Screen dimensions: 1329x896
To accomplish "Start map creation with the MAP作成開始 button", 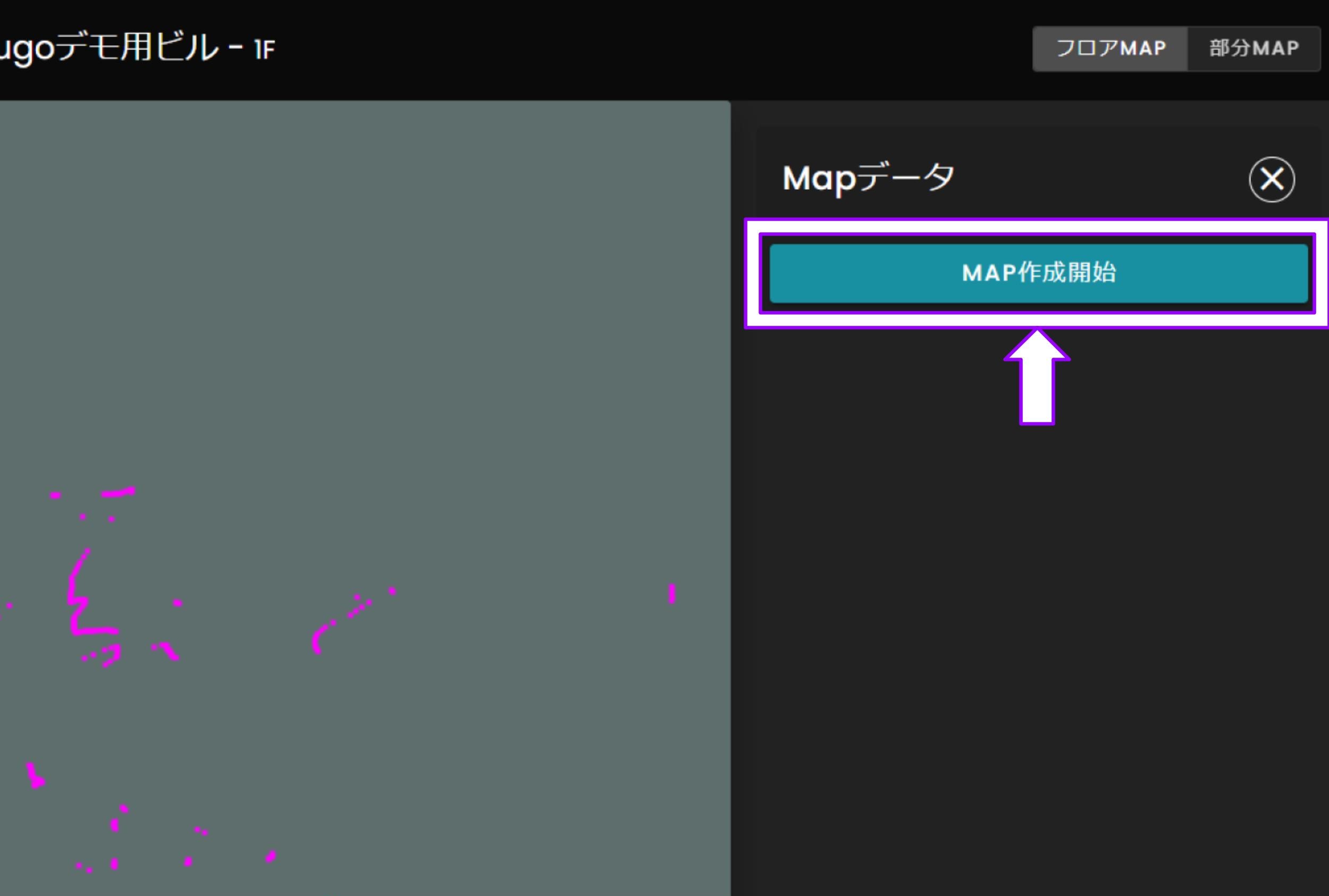I will click(x=1036, y=274).
